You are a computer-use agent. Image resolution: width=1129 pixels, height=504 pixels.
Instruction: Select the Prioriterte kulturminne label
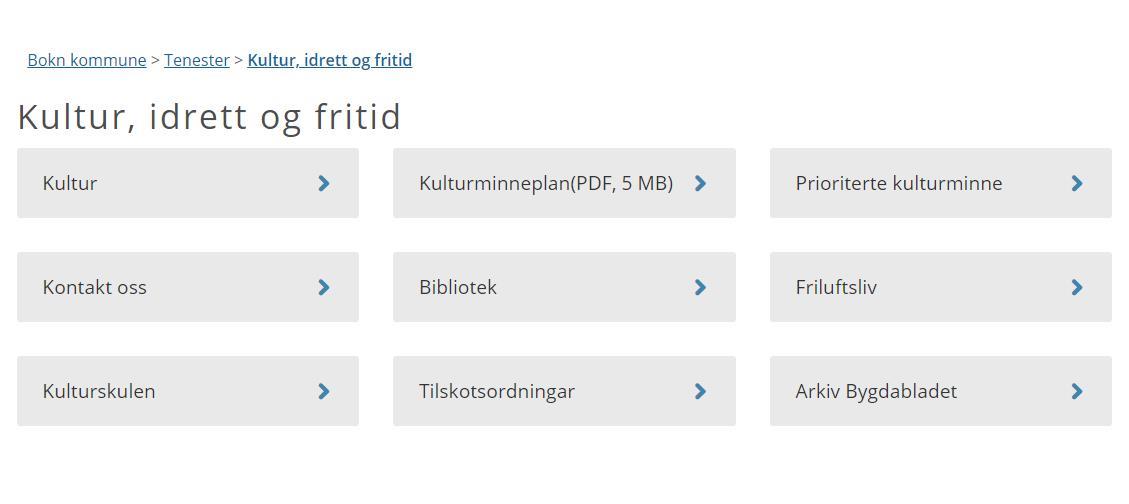click(898, 183)
